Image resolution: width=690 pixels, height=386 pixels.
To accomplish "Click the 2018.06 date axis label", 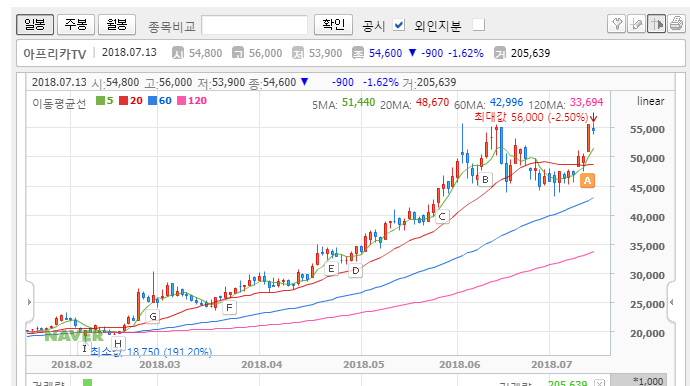I will tap(459, 365).
